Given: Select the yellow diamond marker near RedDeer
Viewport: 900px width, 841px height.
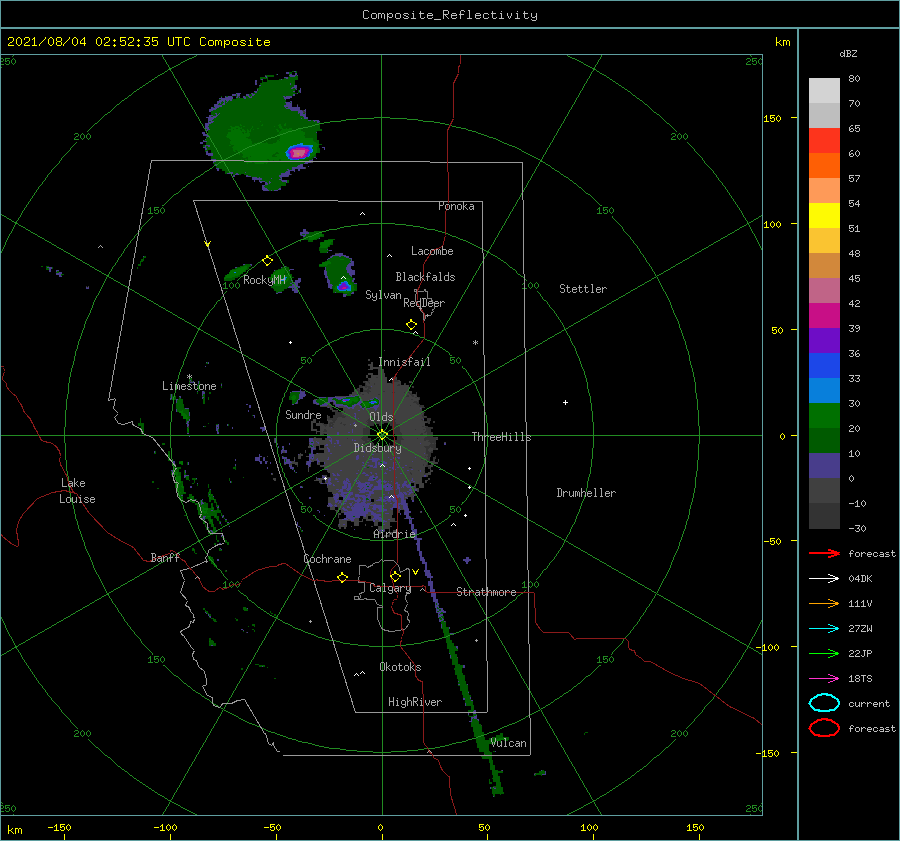Looking at the screenshot, I should pyautogui.click(x=412, y=325).
